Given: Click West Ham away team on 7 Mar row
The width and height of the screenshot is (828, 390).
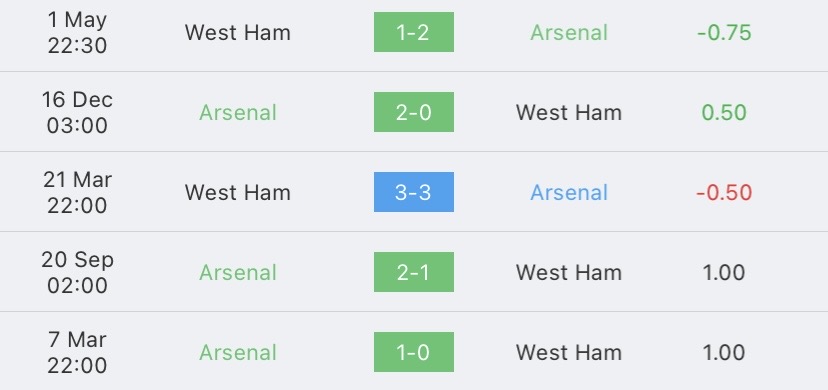Looking at the screenshot, I should (x=569, y=353).
